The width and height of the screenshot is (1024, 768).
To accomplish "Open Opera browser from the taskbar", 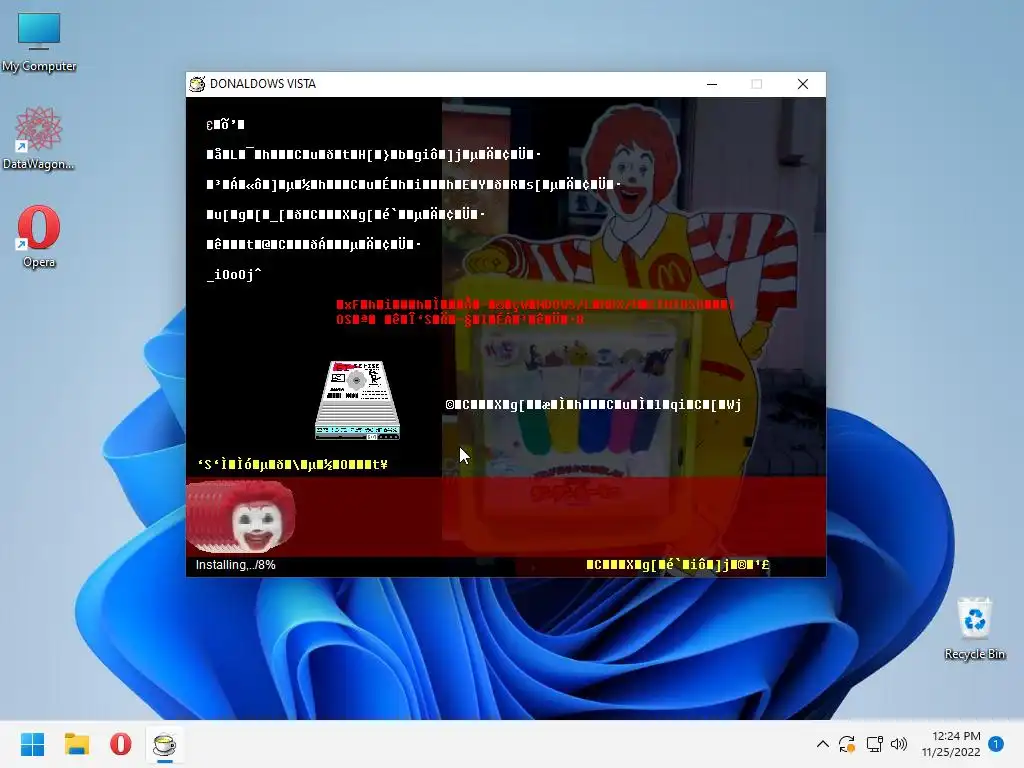I will 121,744.
